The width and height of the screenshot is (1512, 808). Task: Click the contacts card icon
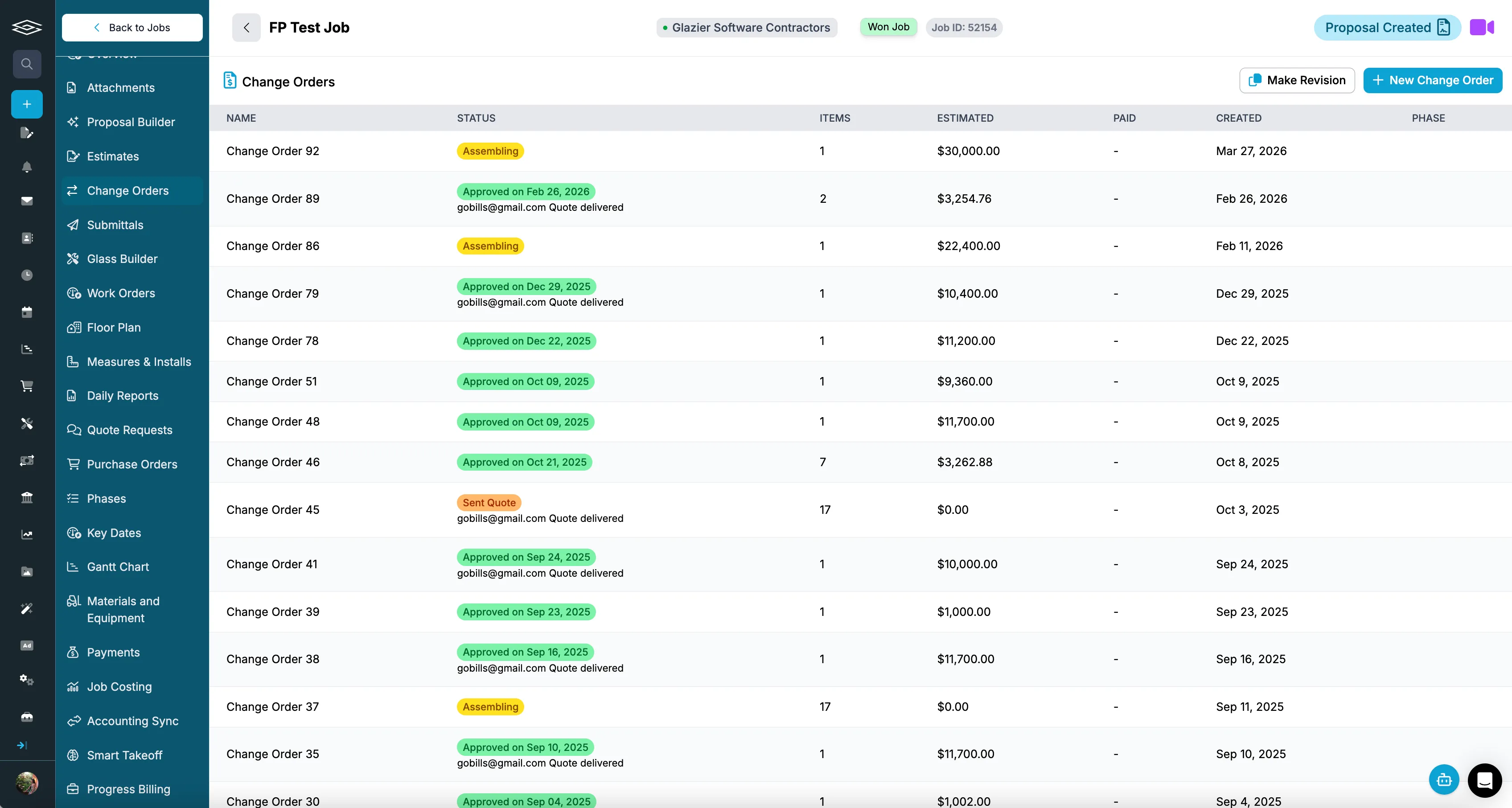tap(27, 238)
